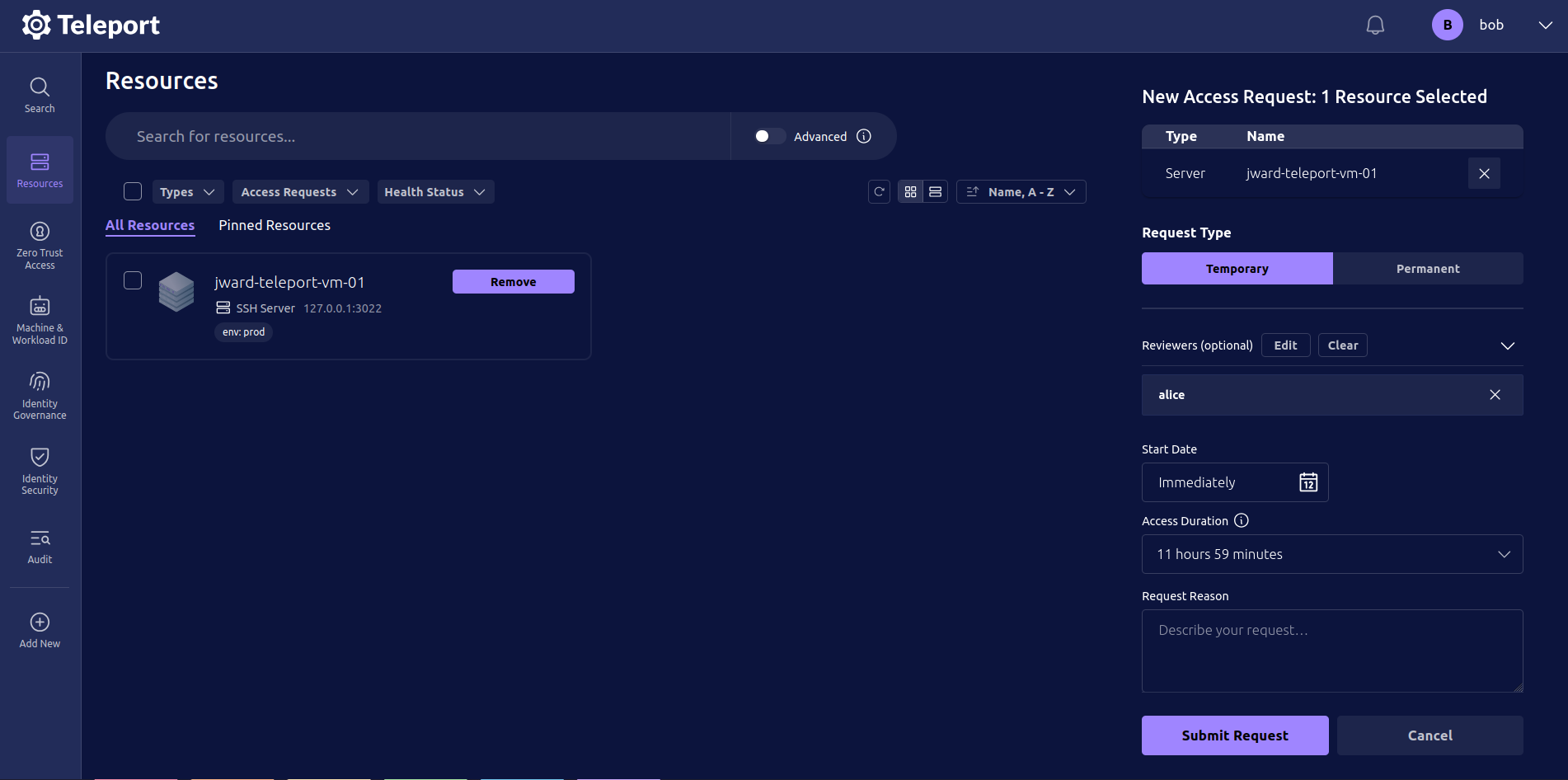The height and width of the screenshot is (780, 1568).
Task: Select Zero Trust Access in the sidebar
Action: [40, 244]
